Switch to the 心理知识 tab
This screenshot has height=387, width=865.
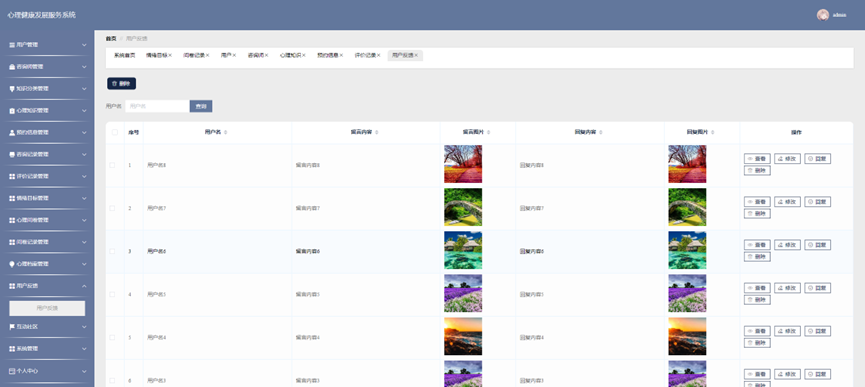pos(290,55)
